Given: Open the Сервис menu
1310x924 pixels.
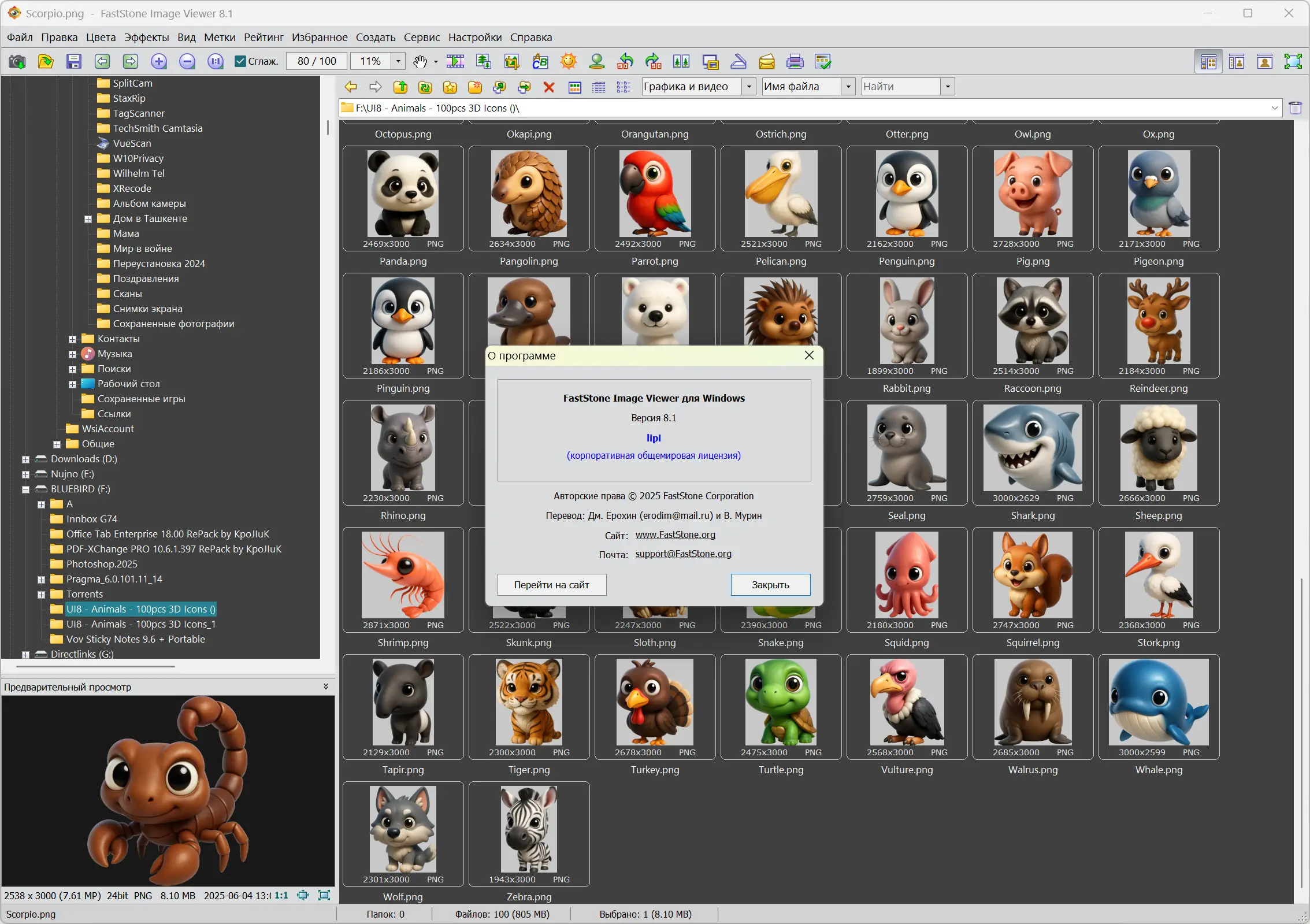Looking at the screenshot, I should 421,38.
